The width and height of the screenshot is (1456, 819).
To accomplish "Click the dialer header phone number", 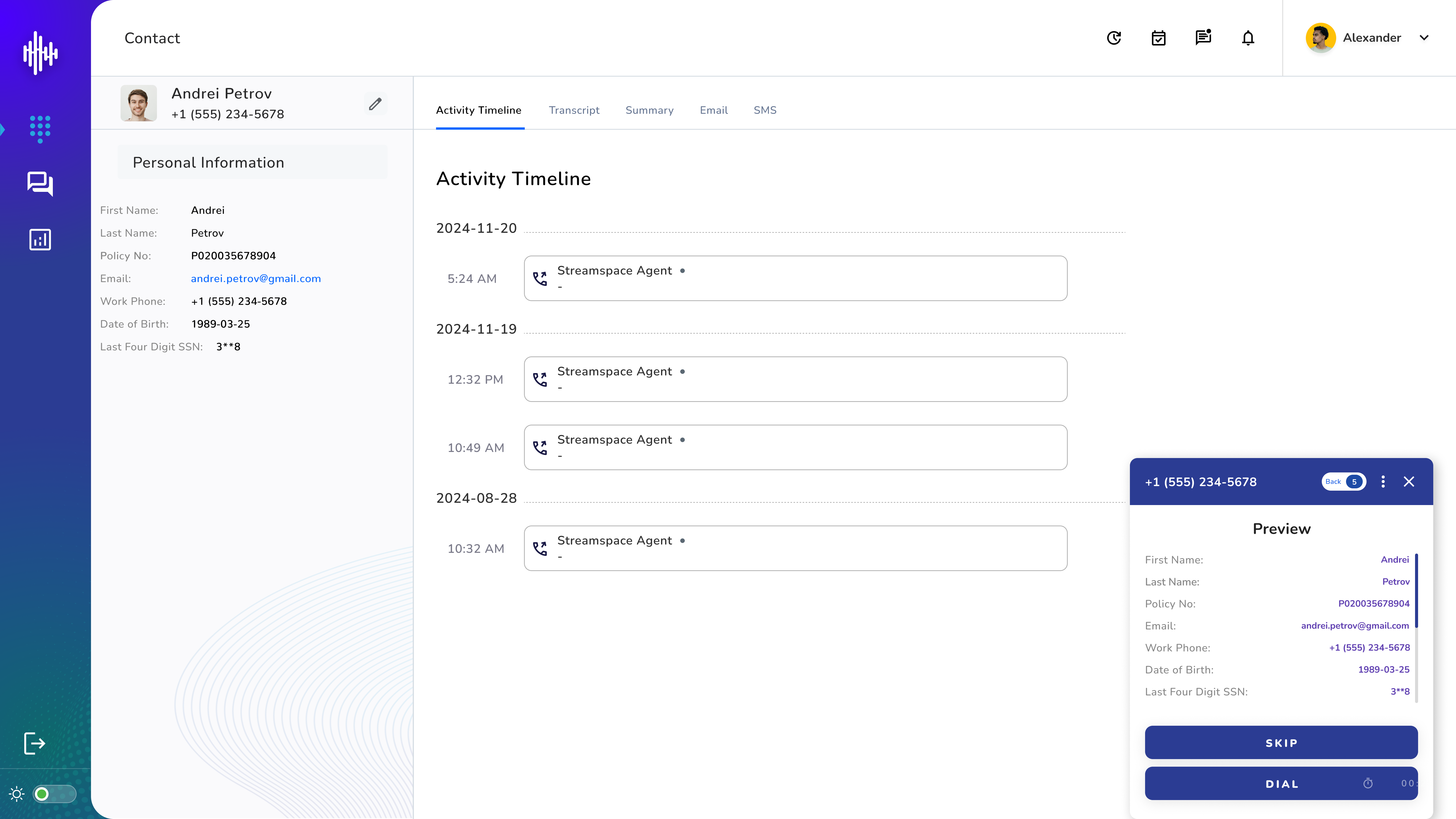I will click(1201, 482).
